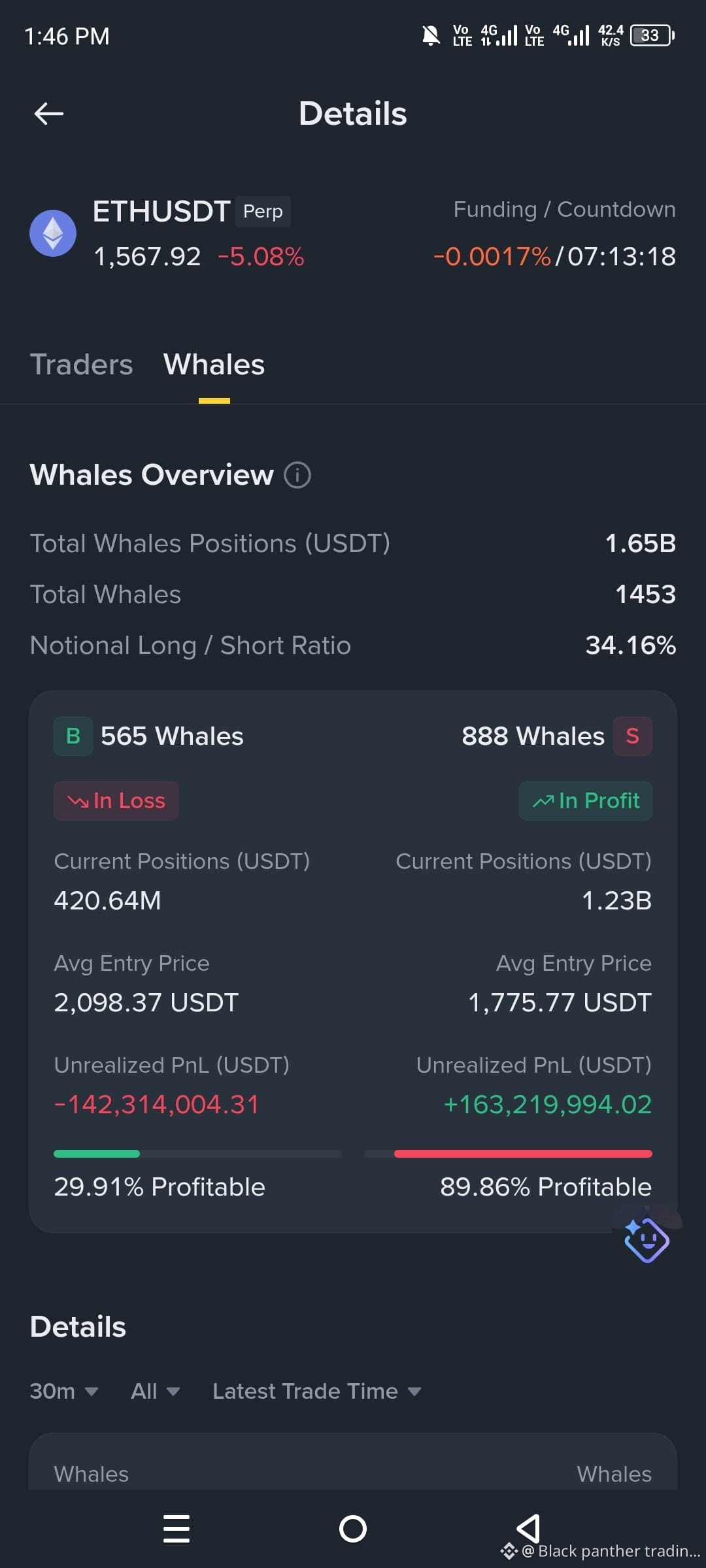The image size is (706, 1568).
Task: Tap the red S sell badge
Action: click(x=632, y=736)
